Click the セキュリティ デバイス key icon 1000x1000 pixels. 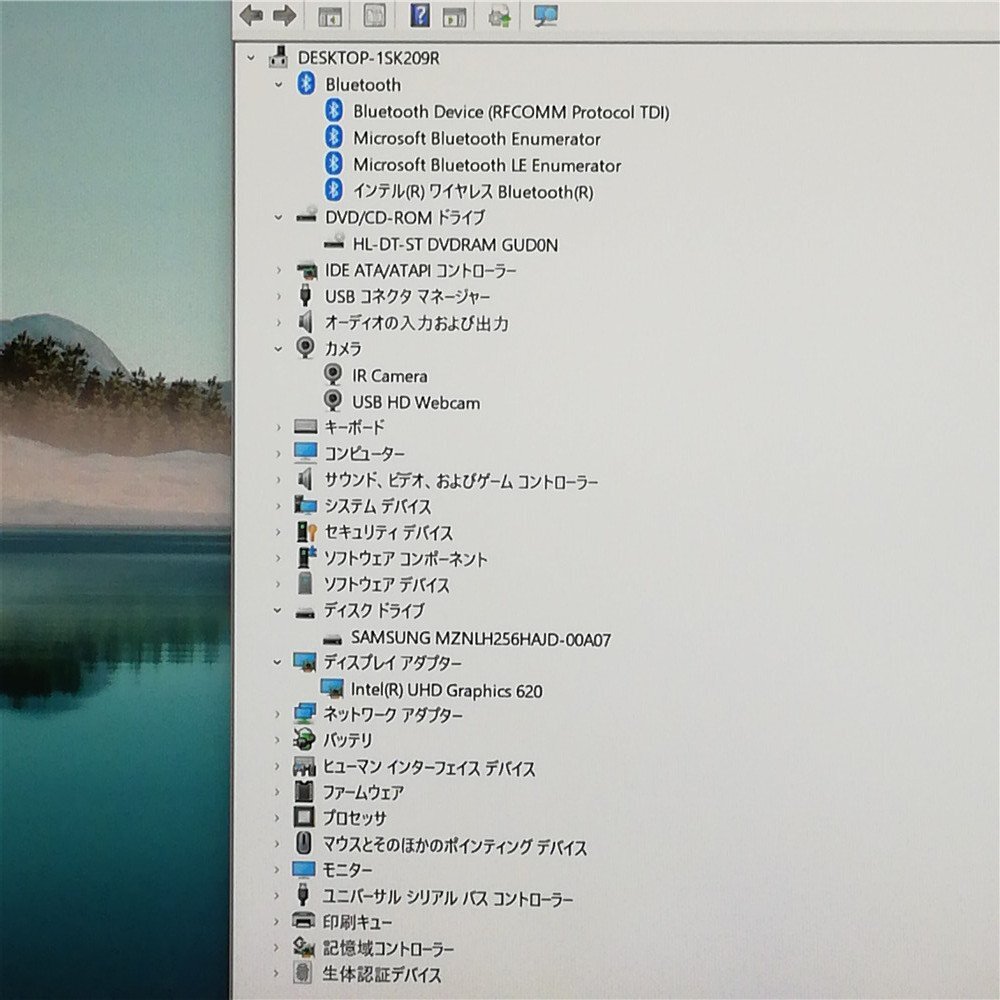306,531
